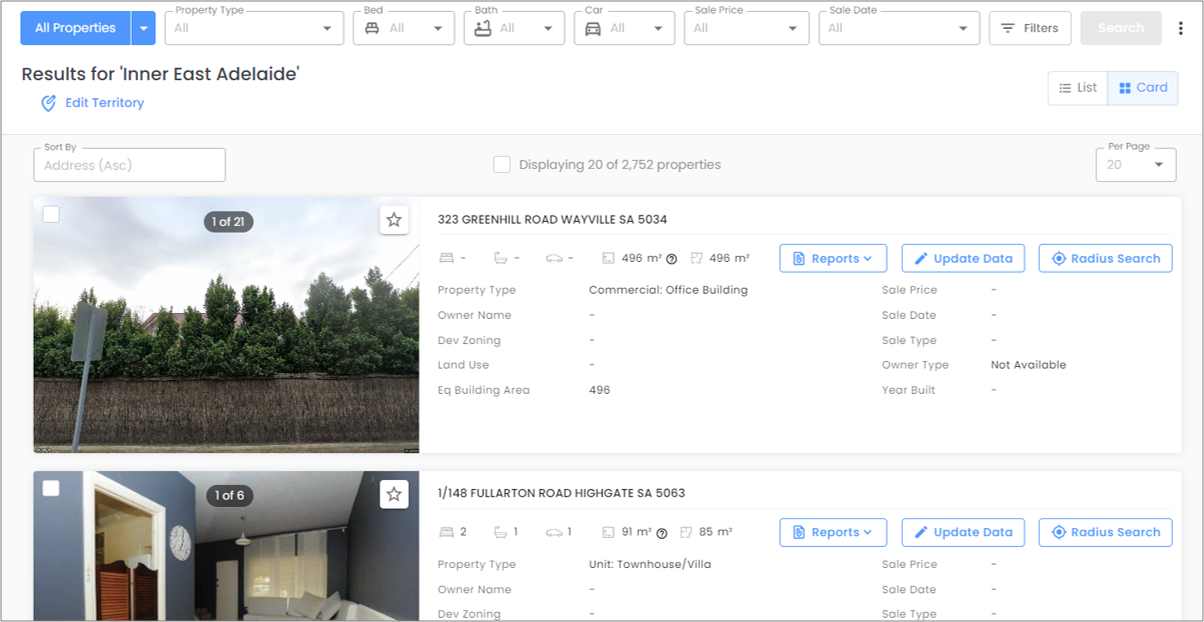
Task: Open the Property Type dropdown
Action: 254,28
